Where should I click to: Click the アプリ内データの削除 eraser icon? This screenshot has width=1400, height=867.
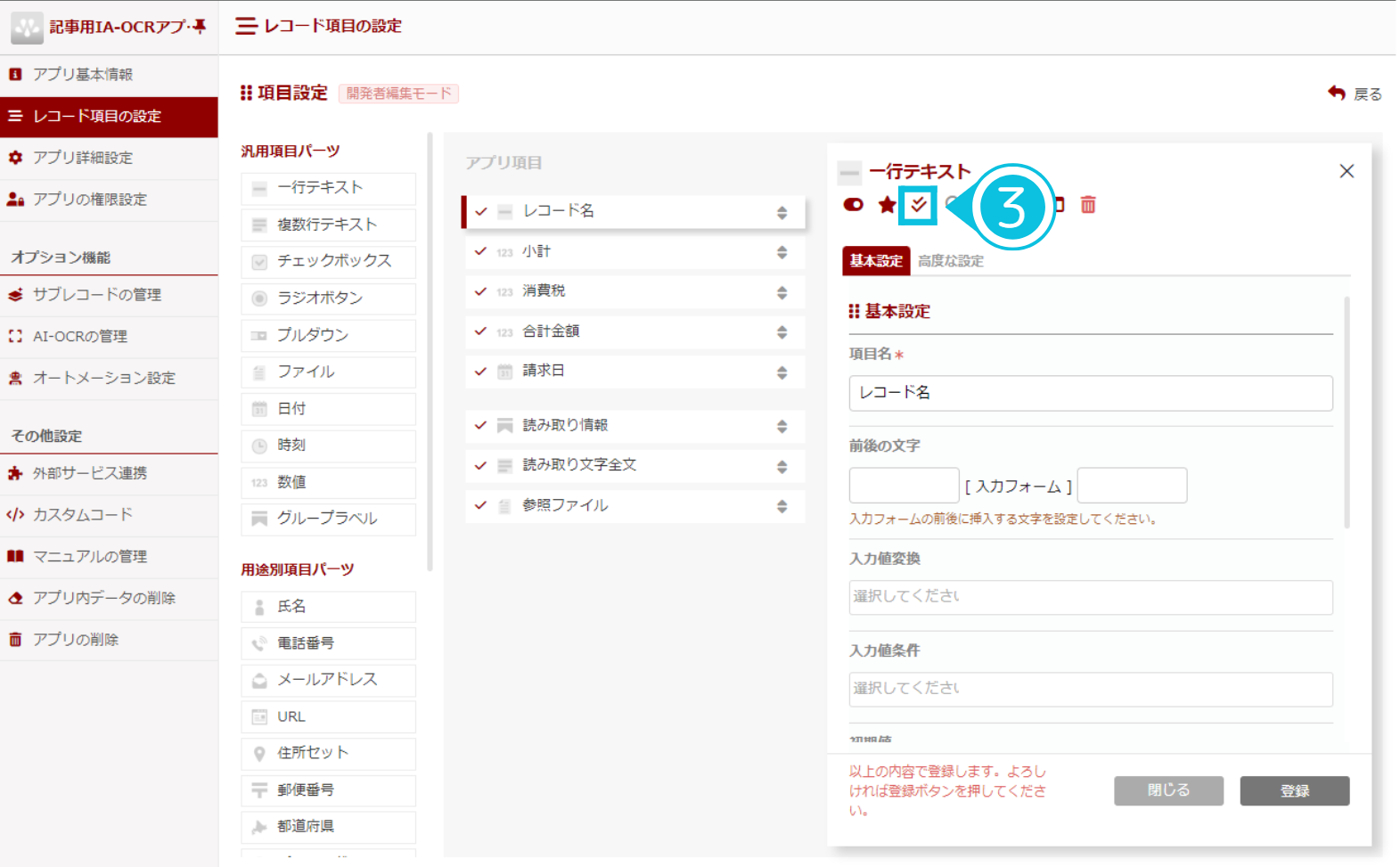click(x=15, y=598)
